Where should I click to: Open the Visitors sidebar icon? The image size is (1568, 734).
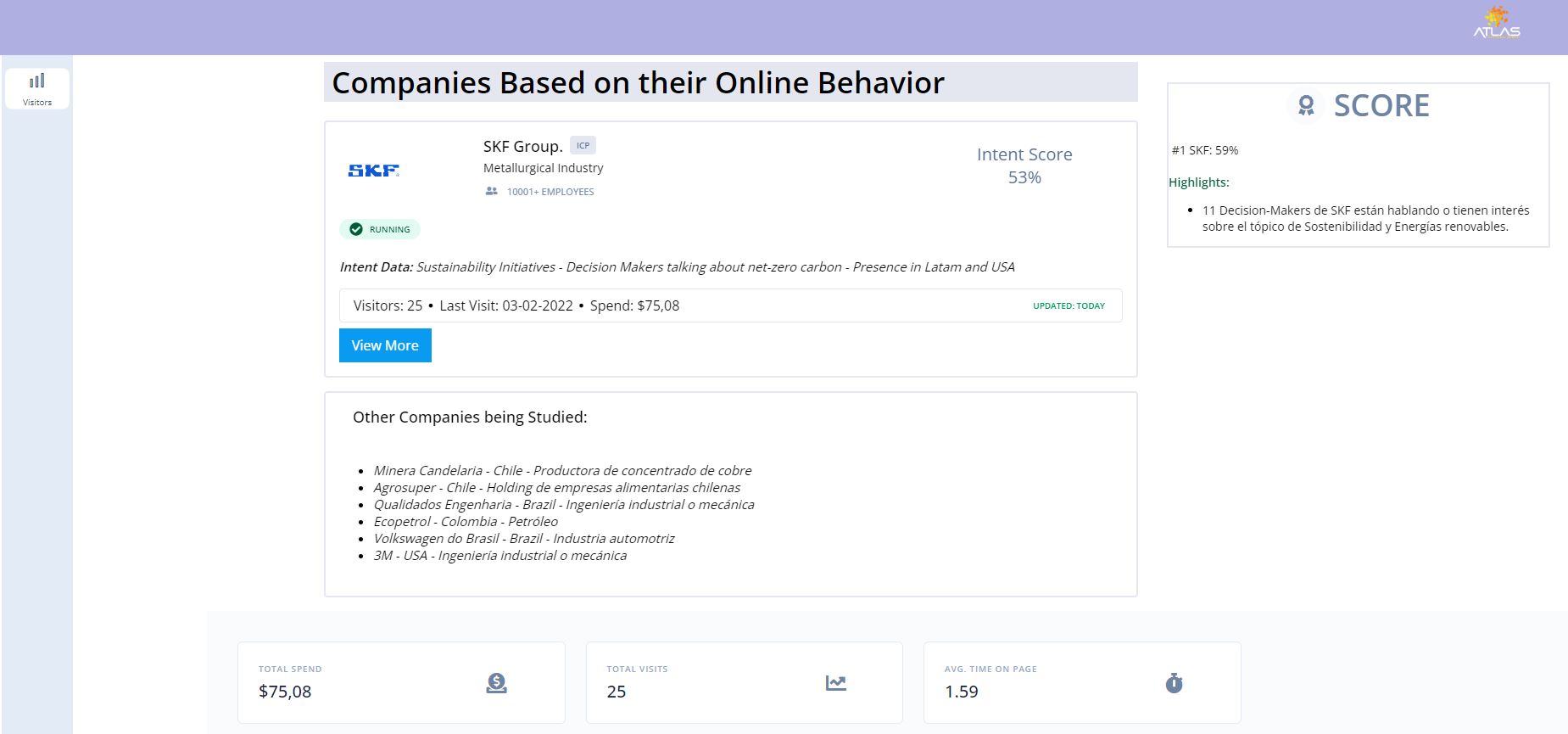pyautogui.click(x=37, y=88)
